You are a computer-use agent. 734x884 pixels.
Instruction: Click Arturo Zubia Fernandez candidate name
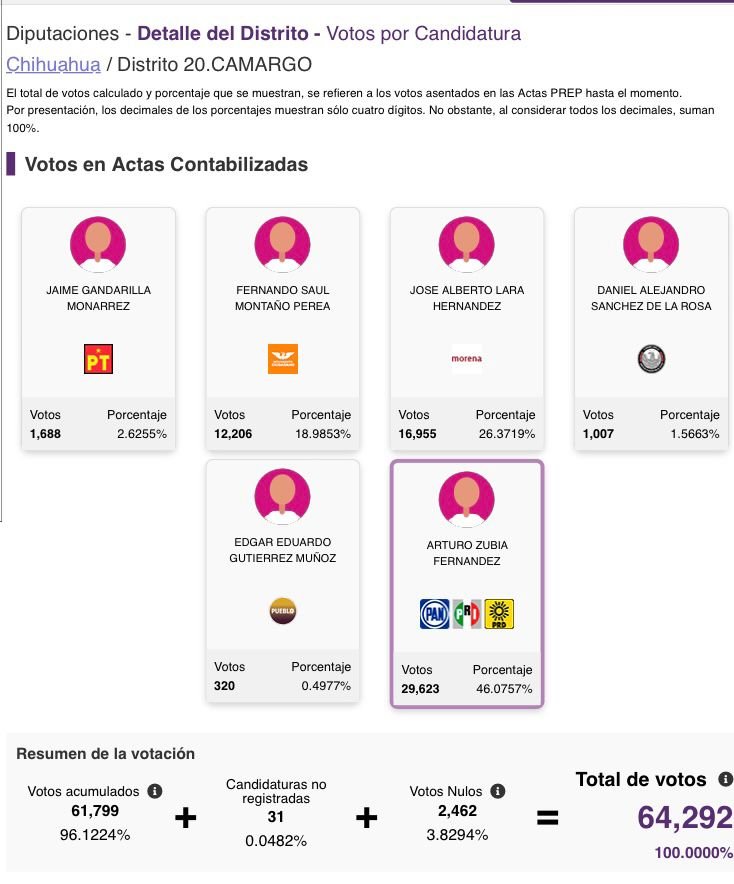pos(467,553)
